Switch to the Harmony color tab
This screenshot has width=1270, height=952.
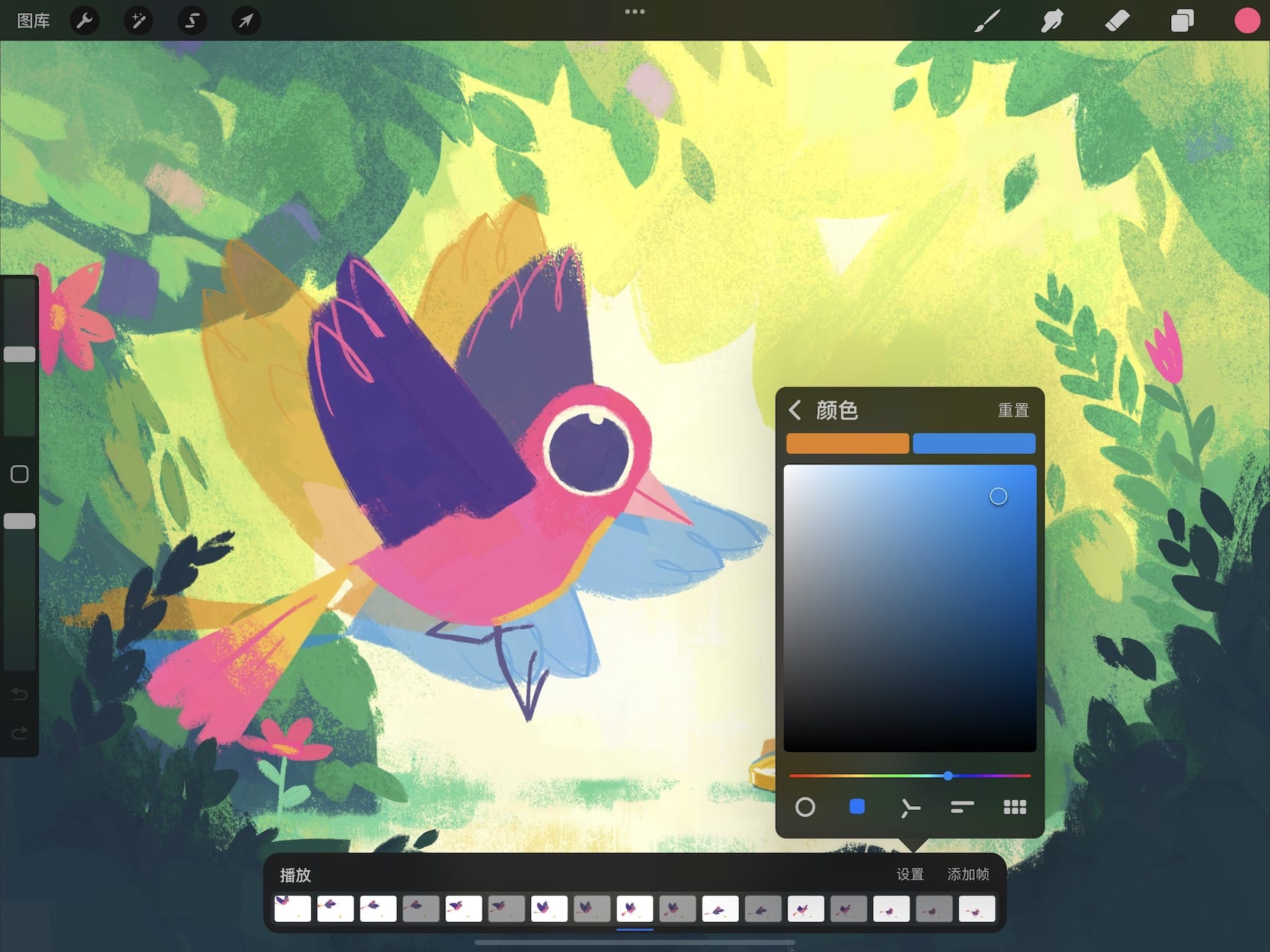click(x=910, y=808)
